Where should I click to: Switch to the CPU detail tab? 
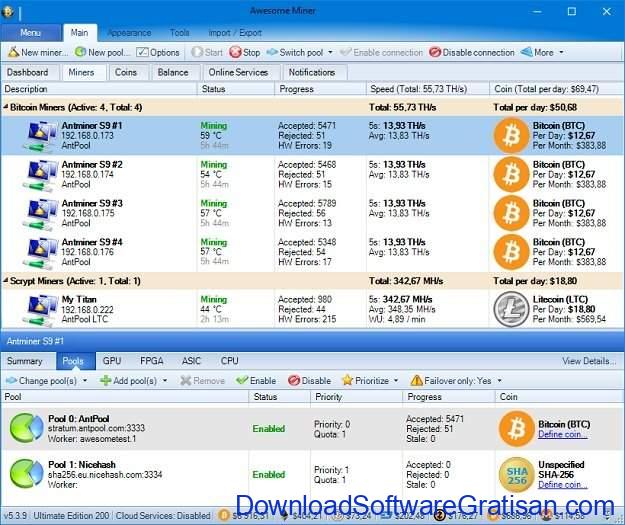(x=230, y=361)
